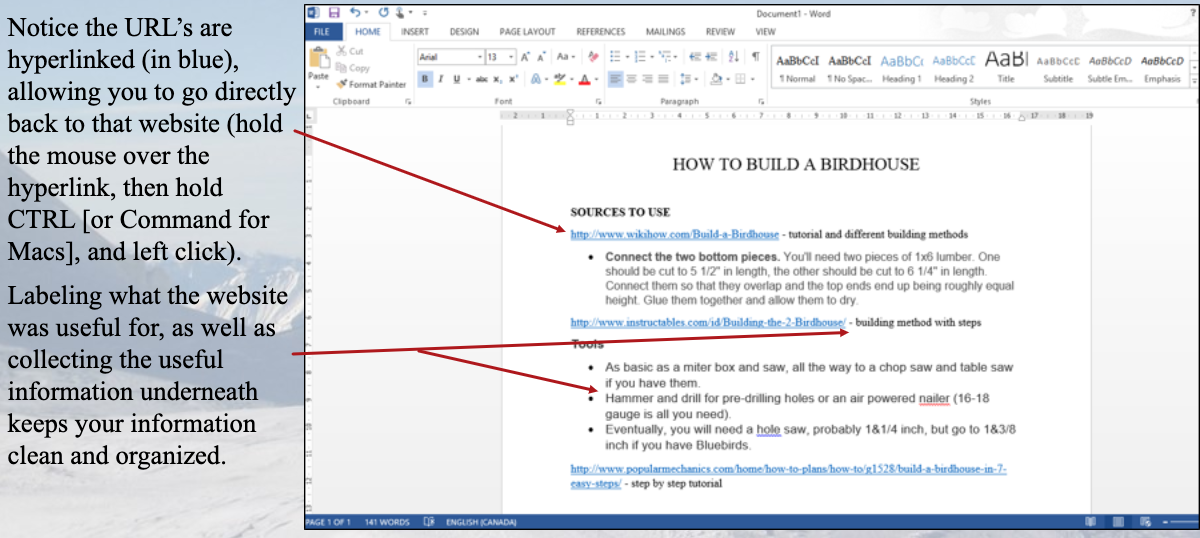Switch to the INSERT ribbon tab
The image size is (1200, 538).
point(414,32)
